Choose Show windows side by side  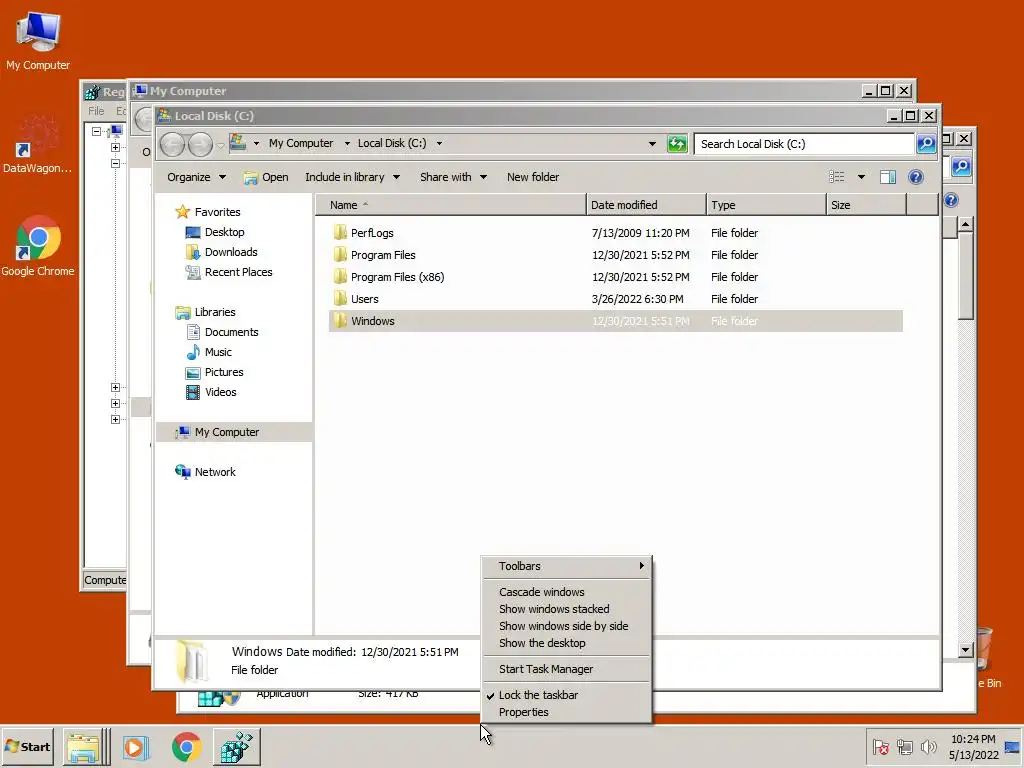(567, 626)
